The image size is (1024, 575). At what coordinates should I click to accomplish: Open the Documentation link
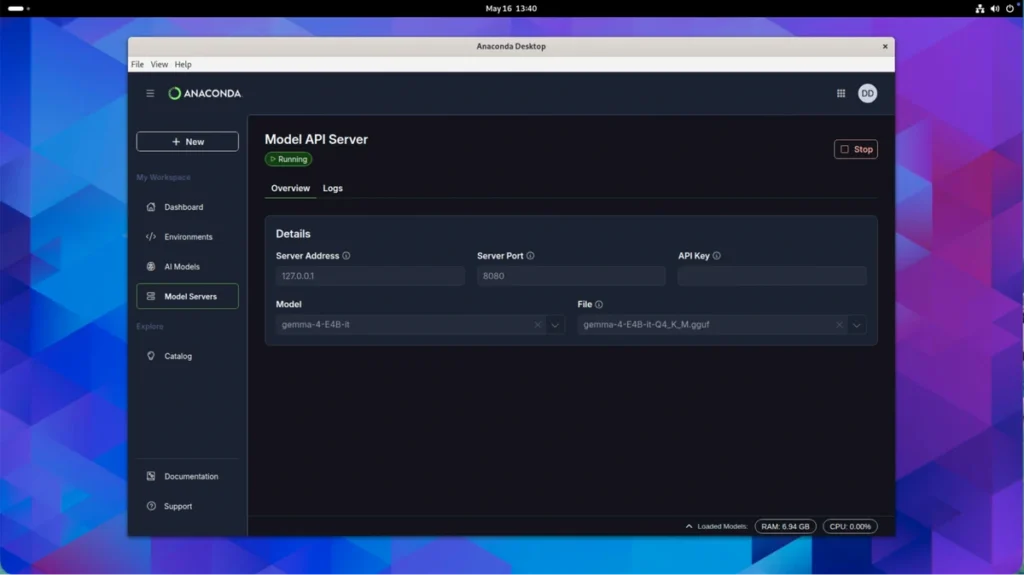coord(187,476)
